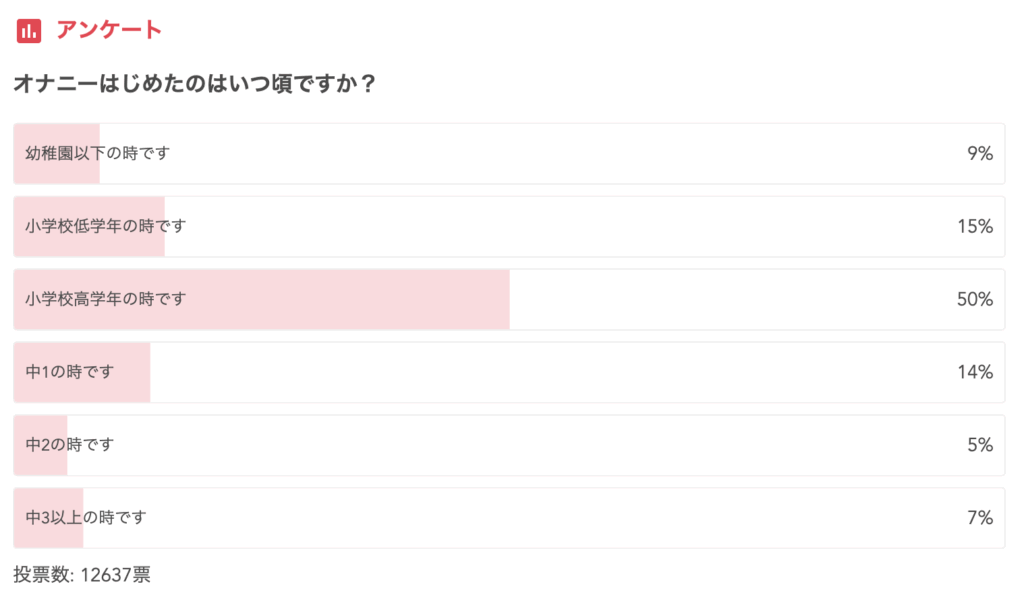The image size is (1024, 599).
Task: Click the 50% result percentage
Action: [x=974, y=299]
